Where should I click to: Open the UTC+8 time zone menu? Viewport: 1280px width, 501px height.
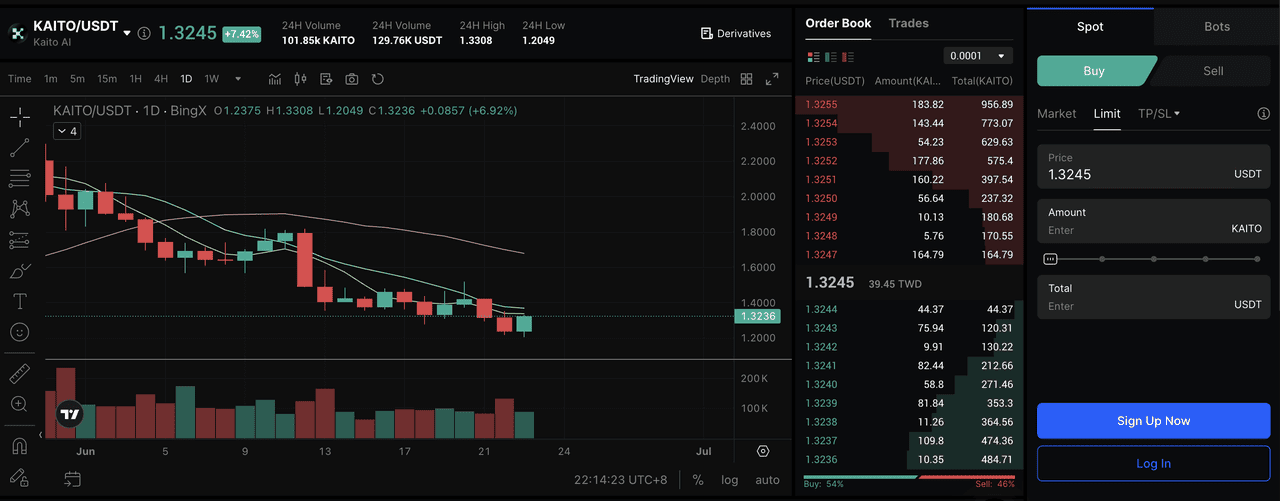tap(621, 480)
